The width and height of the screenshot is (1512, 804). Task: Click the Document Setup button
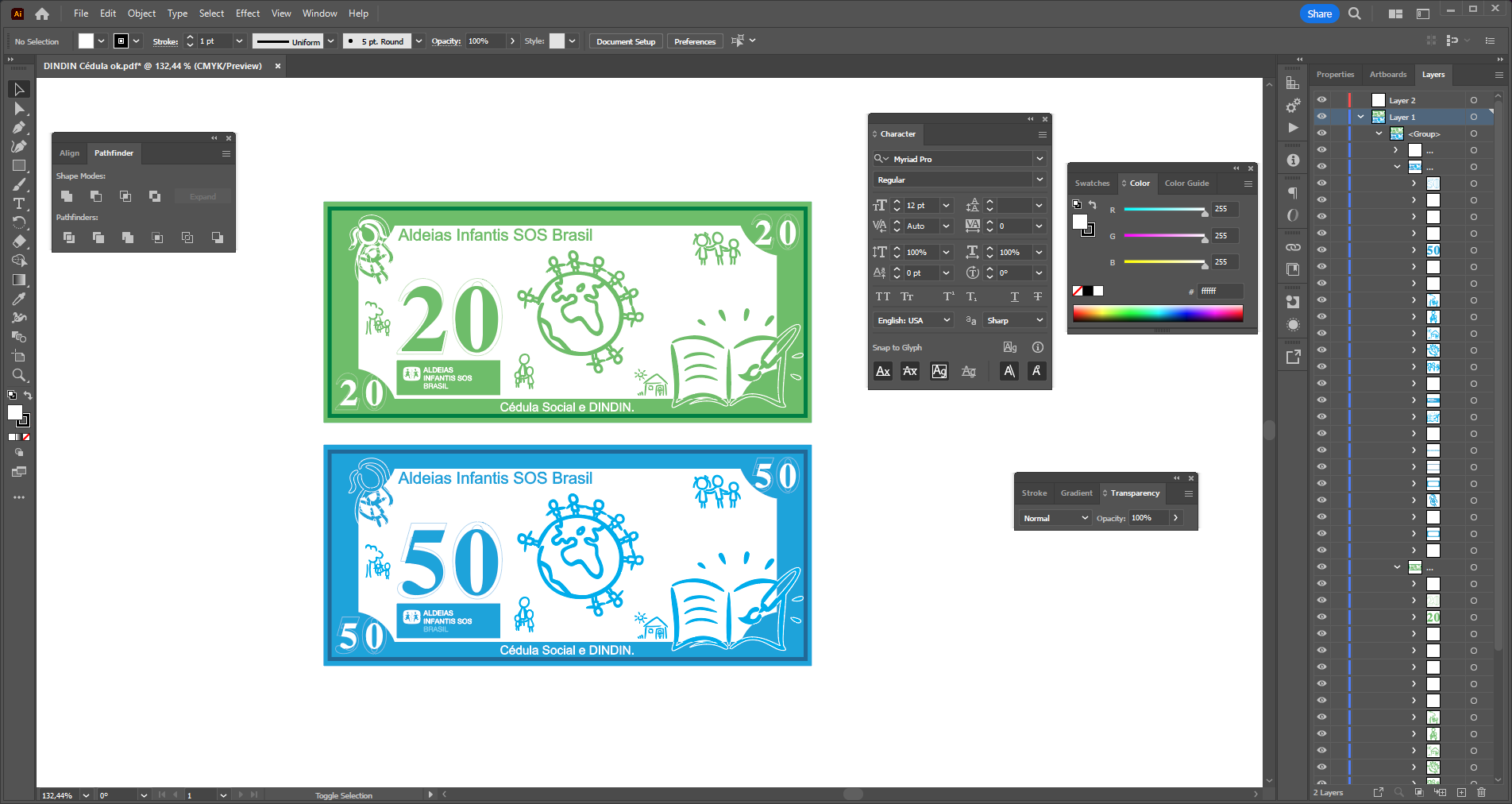(626, 41)
